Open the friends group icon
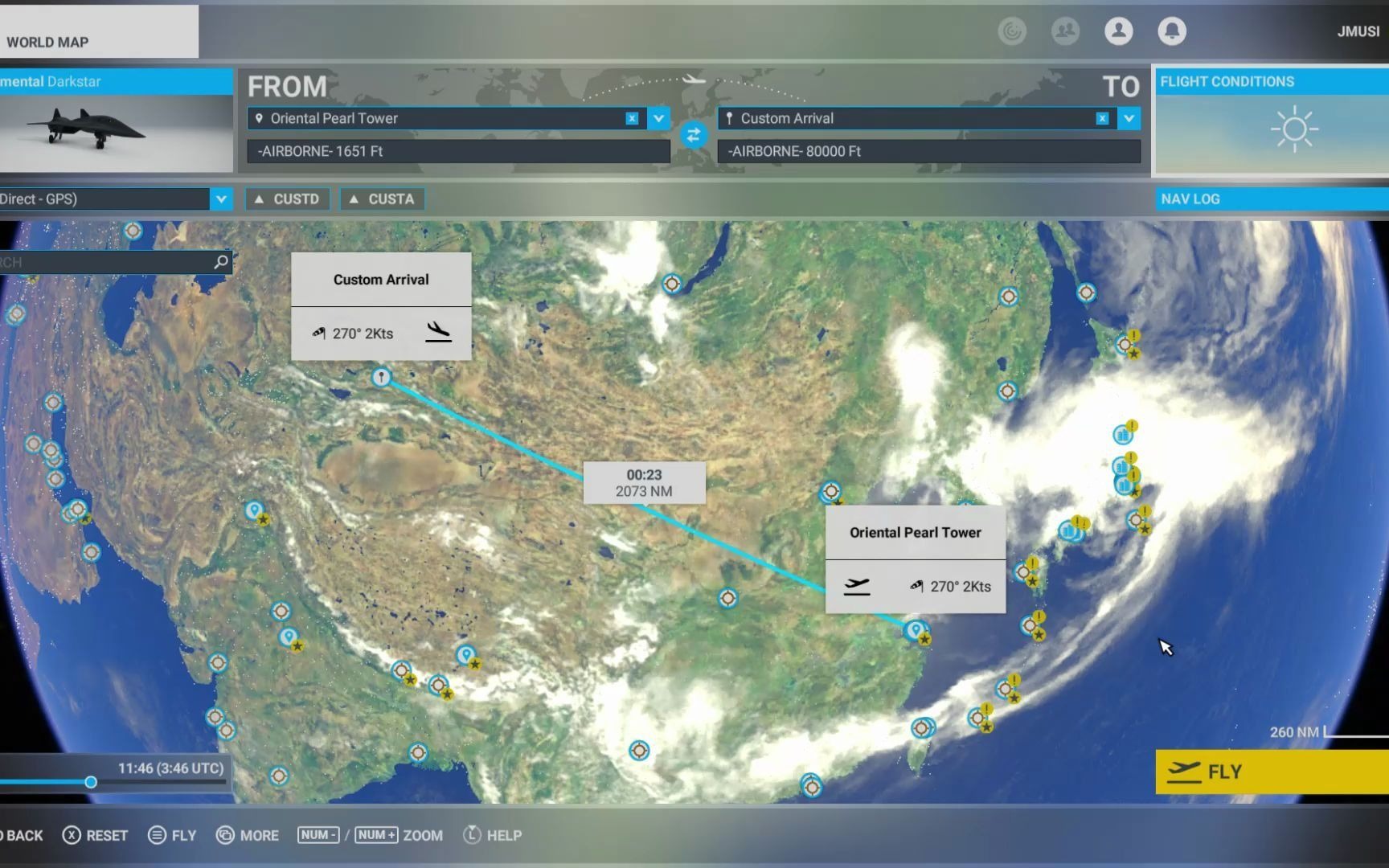 1065,31
